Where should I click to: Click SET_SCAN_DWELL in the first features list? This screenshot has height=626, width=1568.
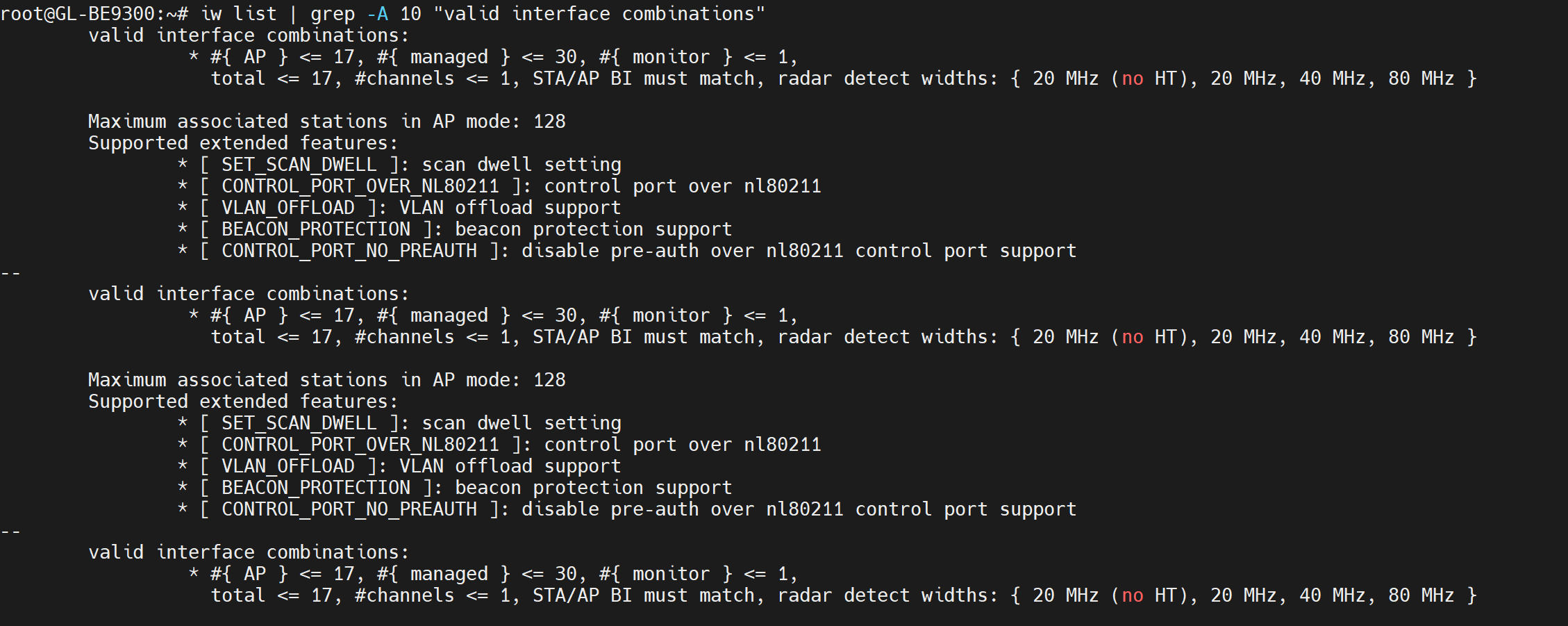click(x=299, y=165)
